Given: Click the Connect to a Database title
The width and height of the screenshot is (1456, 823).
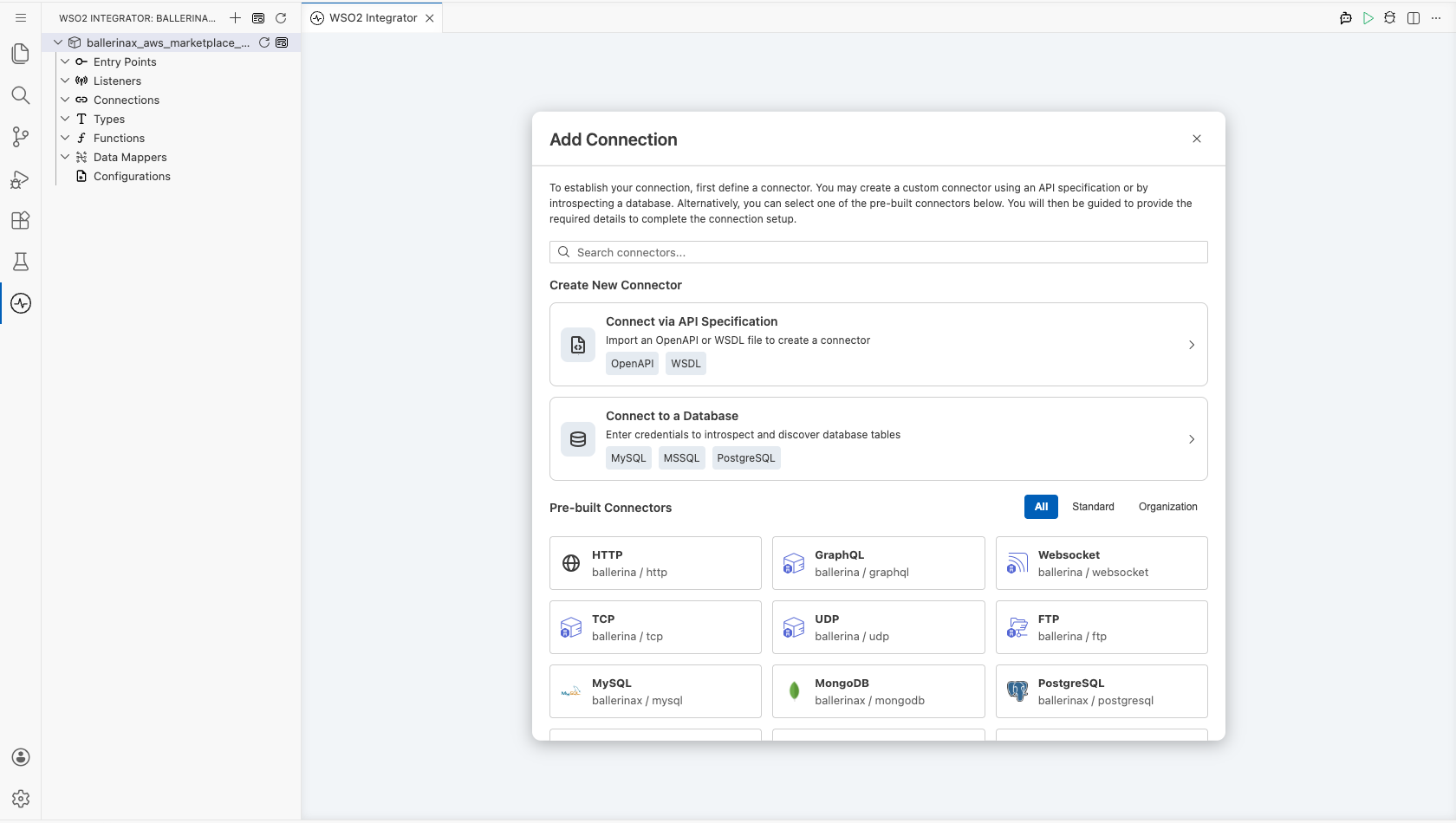Looking at the screenshot, I should pyautogui.click(x=672, y=416).
